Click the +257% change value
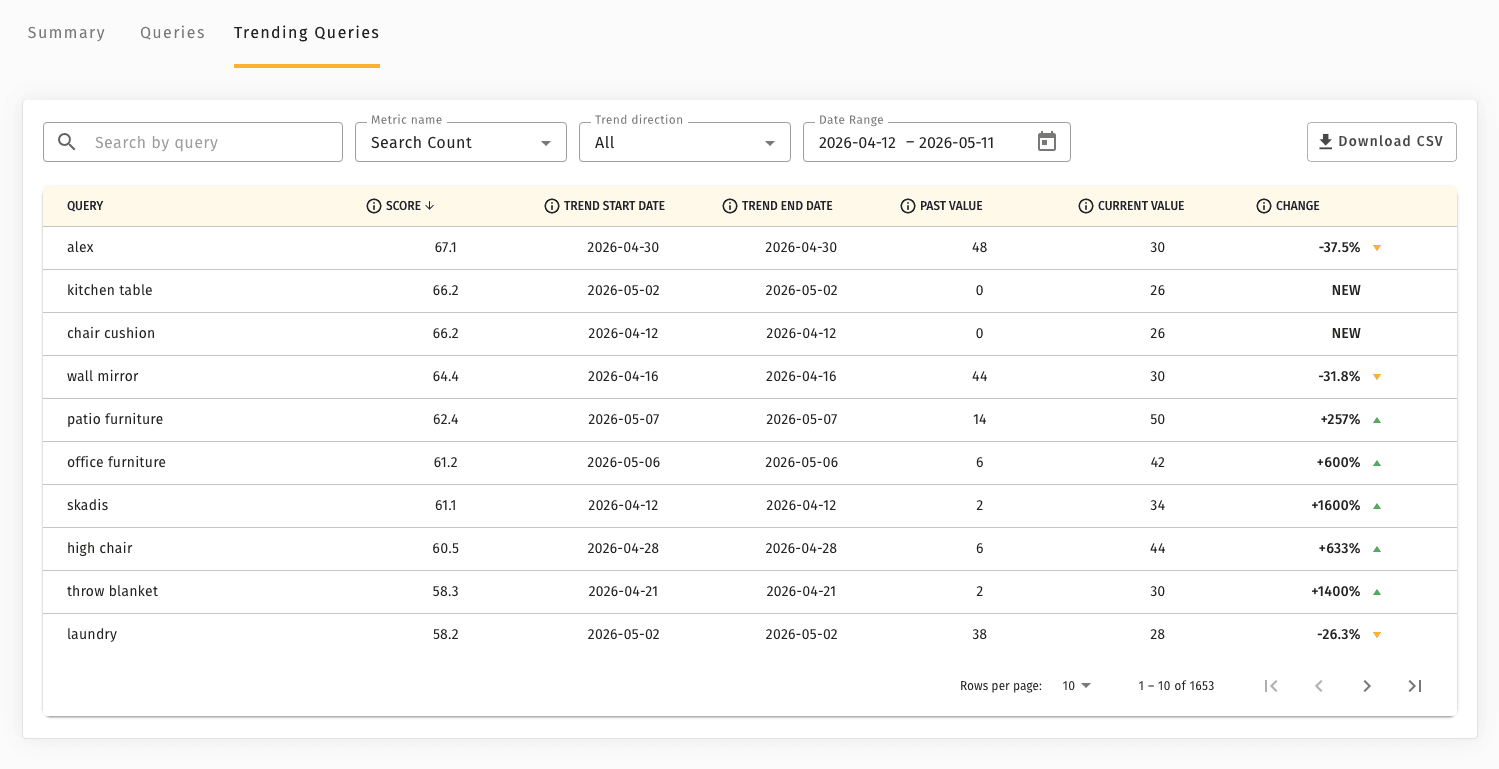Image resolution: width=1499 pixels, height=769 pixels. click(x=1340, y=419)
